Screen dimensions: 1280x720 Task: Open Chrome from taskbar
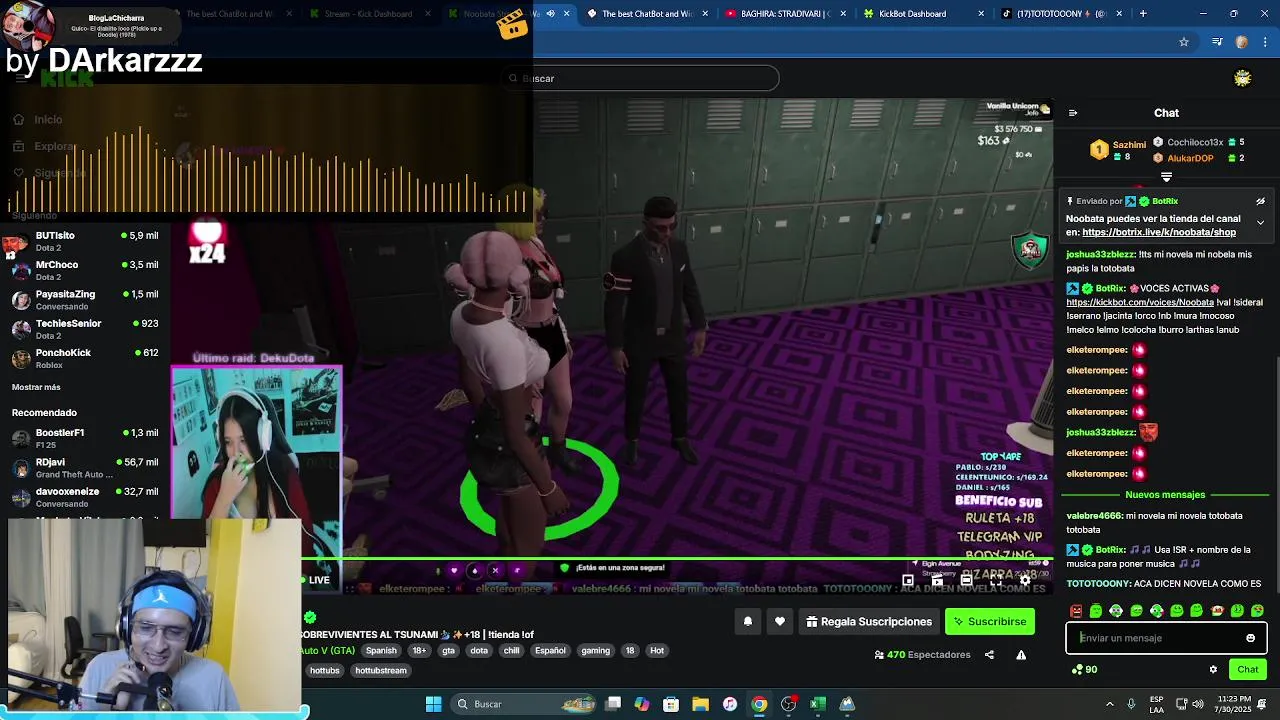pyautogui.click(x=759, y=704)
